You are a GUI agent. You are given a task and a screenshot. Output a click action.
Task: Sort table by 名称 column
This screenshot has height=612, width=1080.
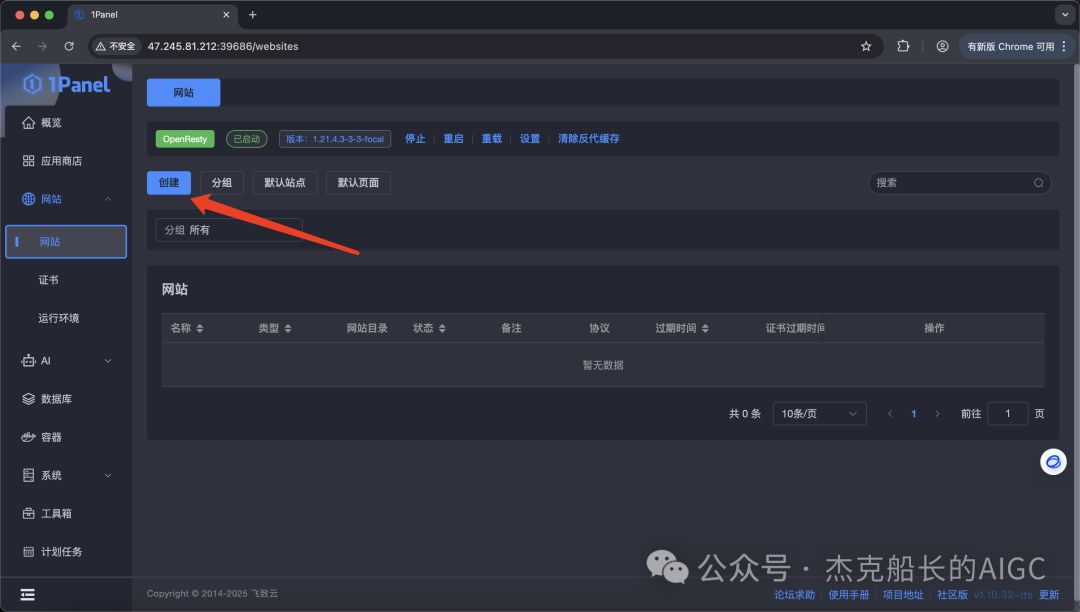point(200,328)
